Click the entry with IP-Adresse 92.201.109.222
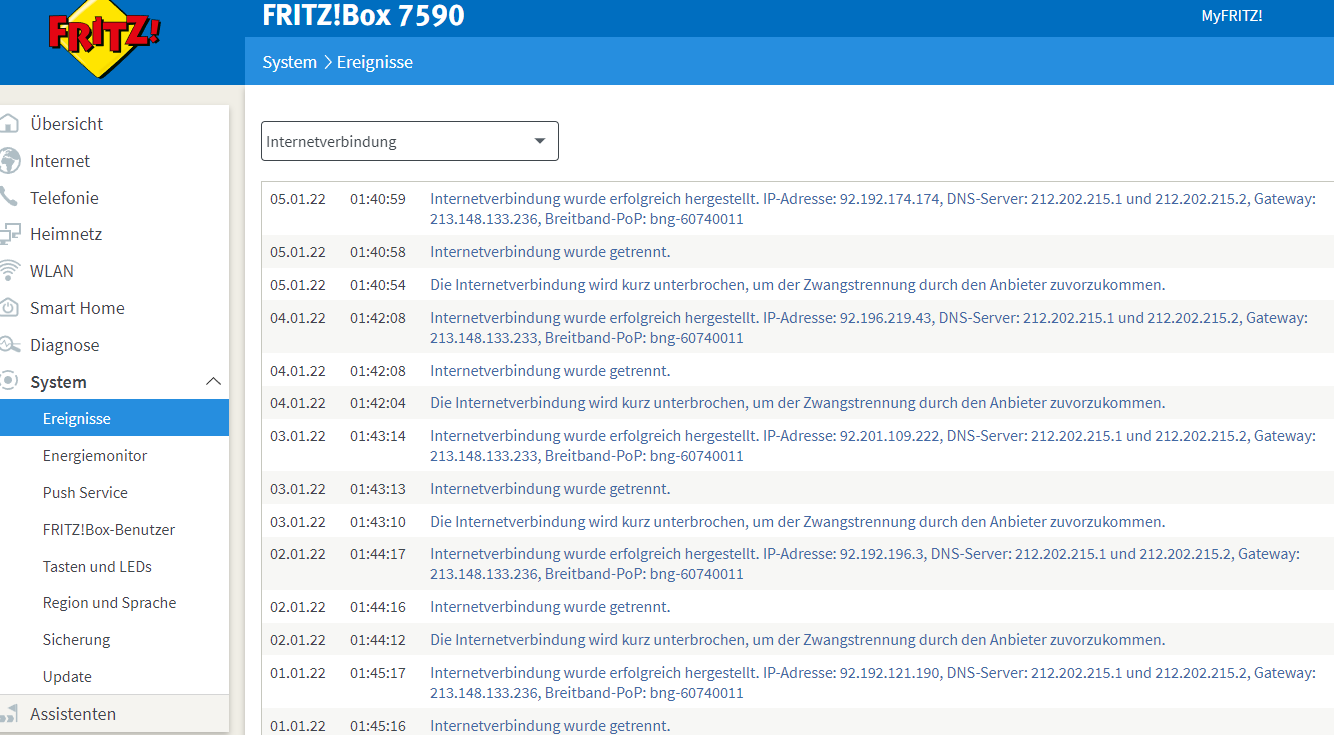The image size is (1334, 735). coord(798,446)
